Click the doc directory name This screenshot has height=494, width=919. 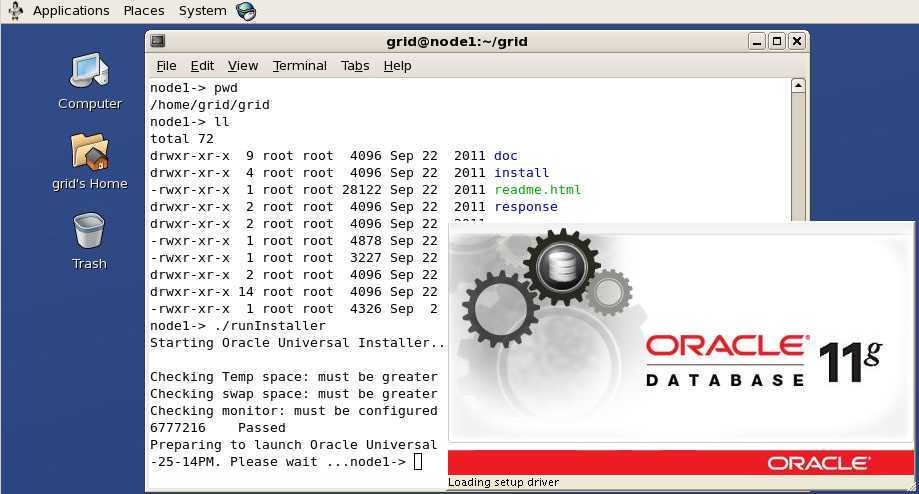pos(506,156)
